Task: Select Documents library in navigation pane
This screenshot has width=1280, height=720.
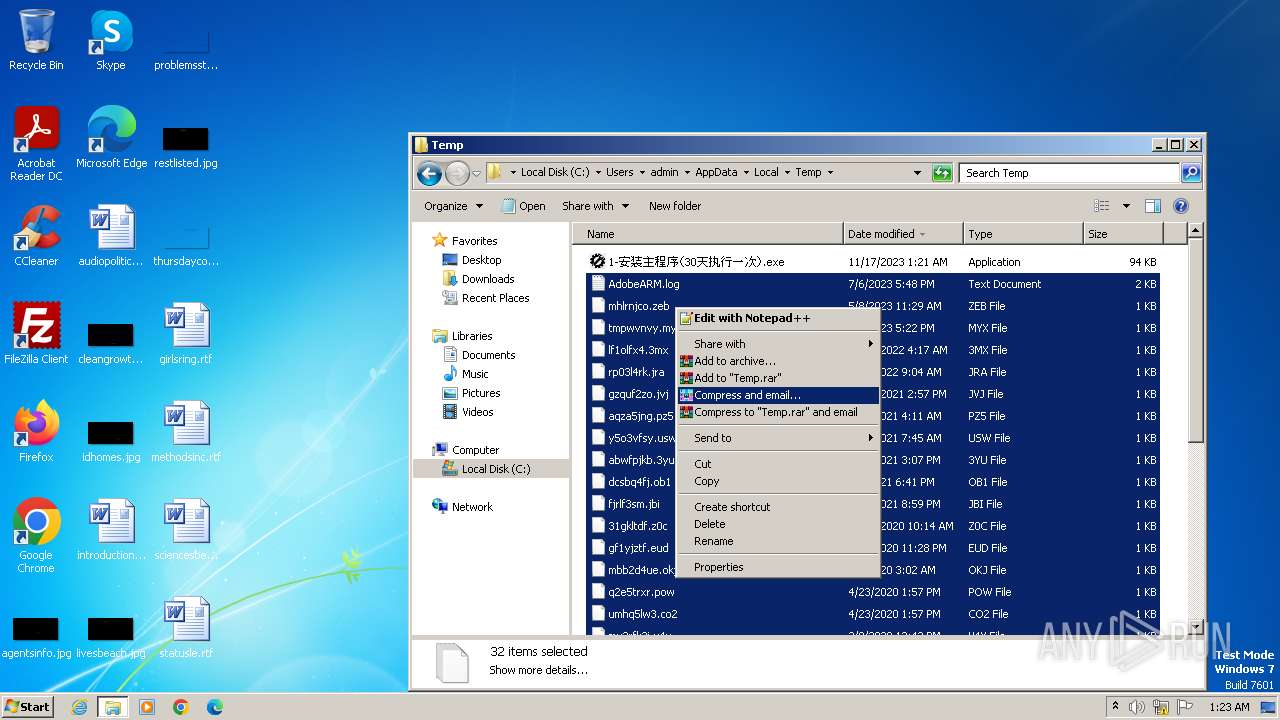Action: pos(488,355)
